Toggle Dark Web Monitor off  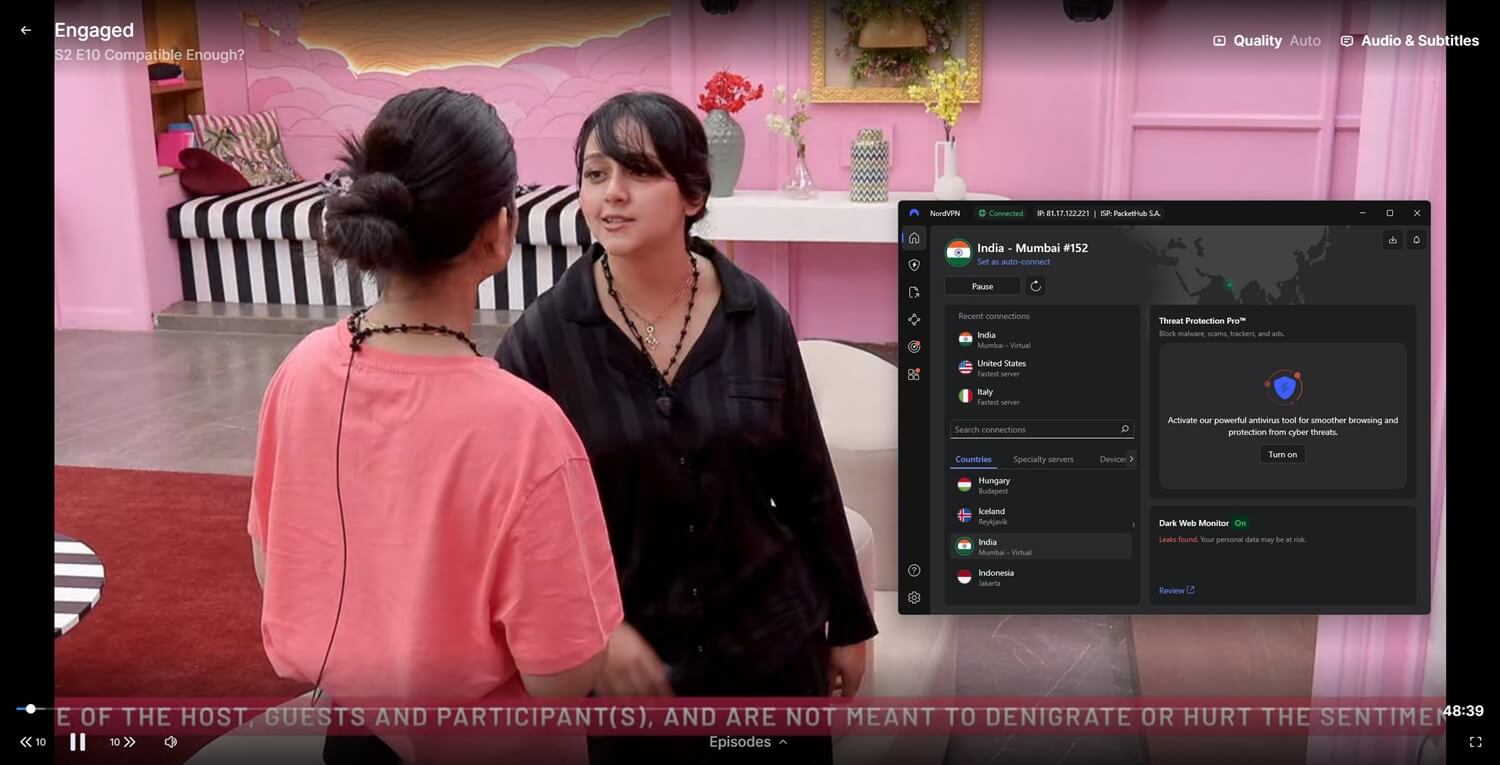point(1240,523)
